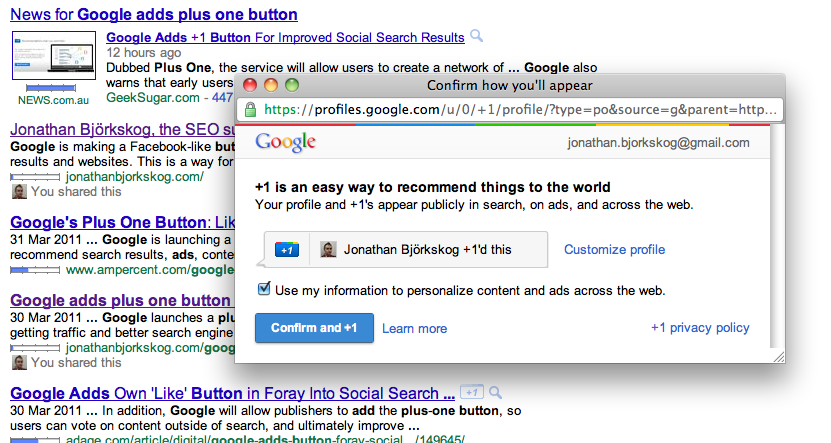831x443 pixels.
Task: Click the jonathan.bjorkskog@gmail.com account label
Action: (x=658, y=143)
